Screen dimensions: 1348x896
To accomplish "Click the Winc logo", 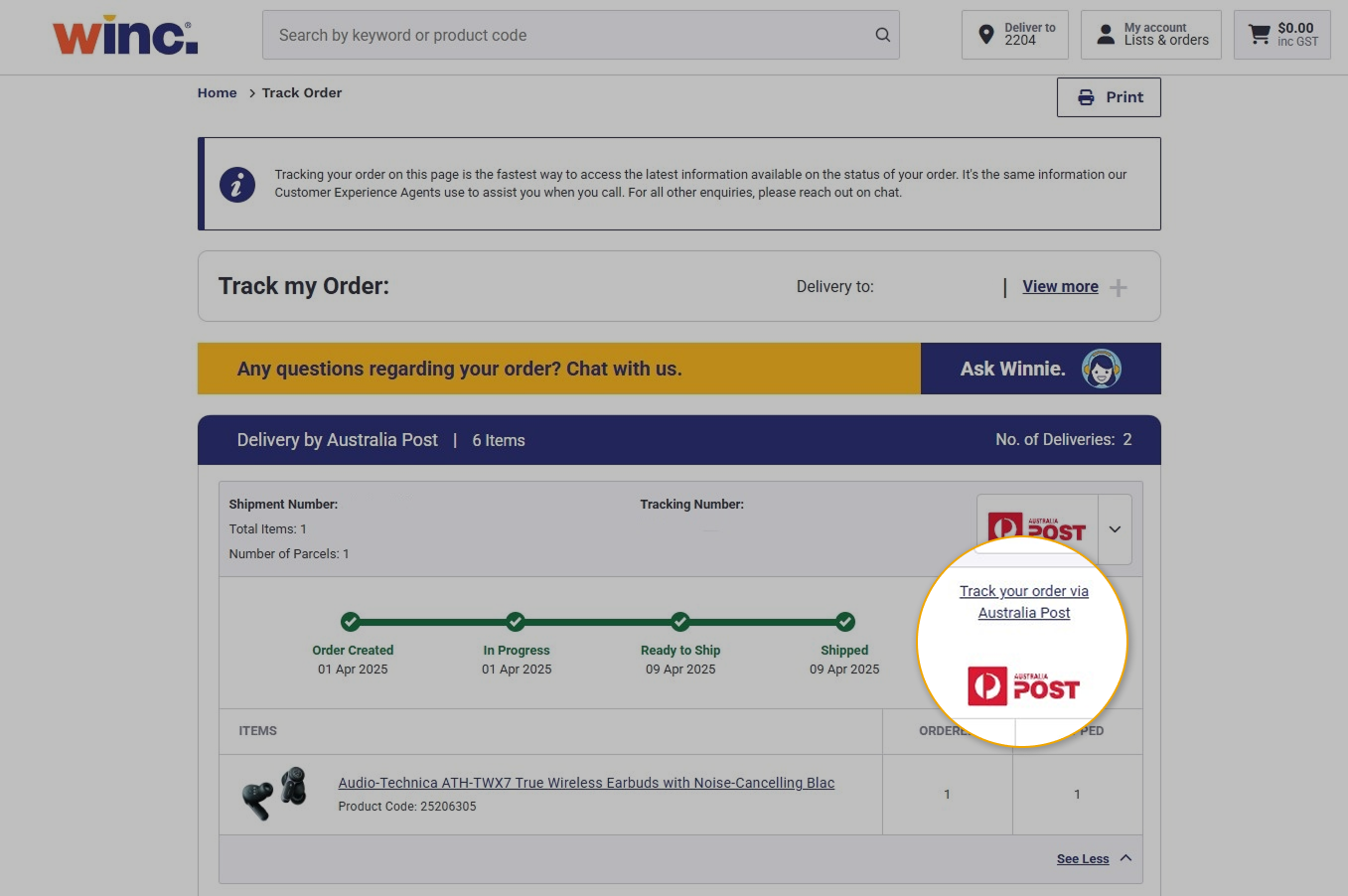I will [125, 36].
